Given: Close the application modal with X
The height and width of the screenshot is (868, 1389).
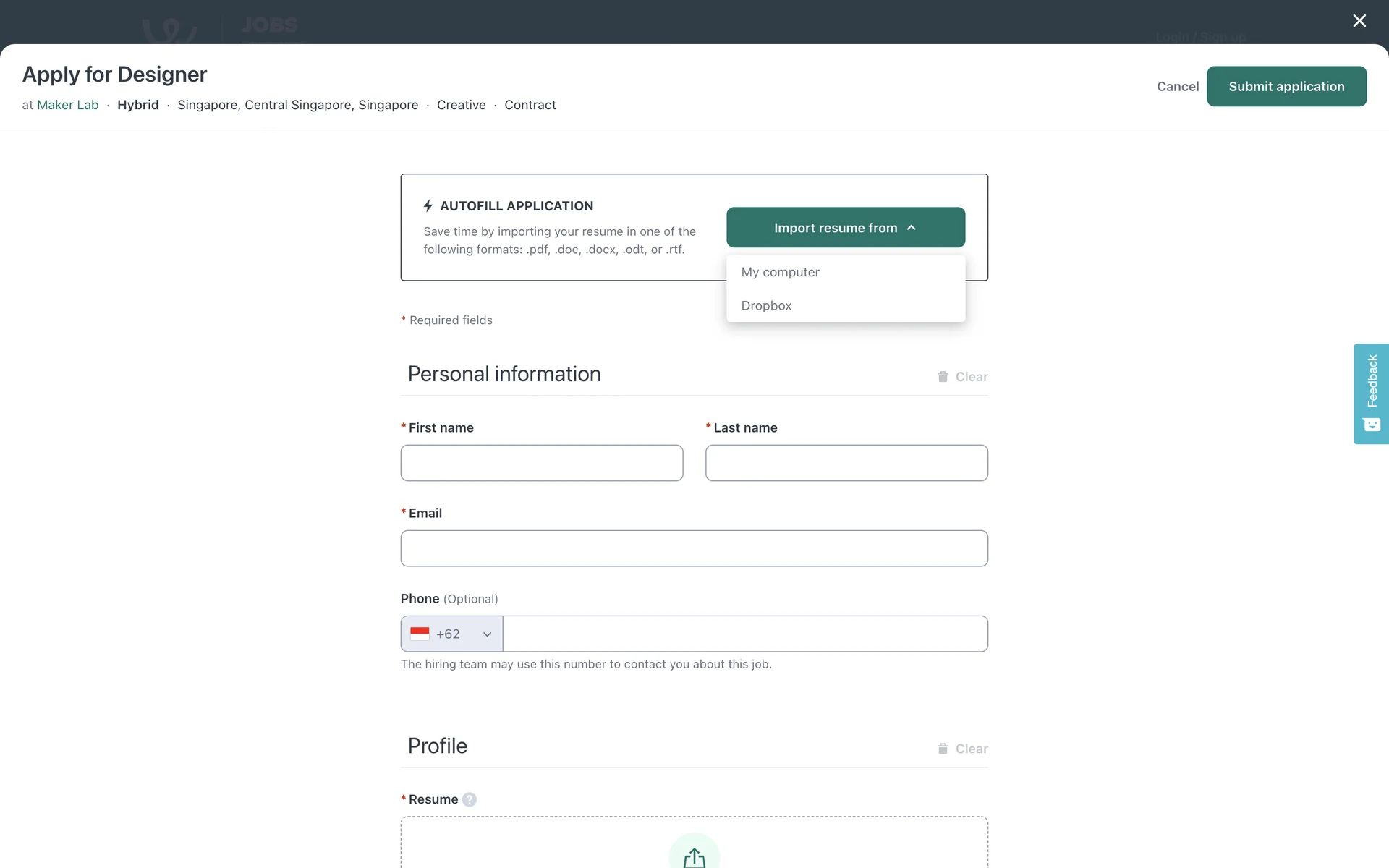Looking at the screenshot, I should point(1359,21).
